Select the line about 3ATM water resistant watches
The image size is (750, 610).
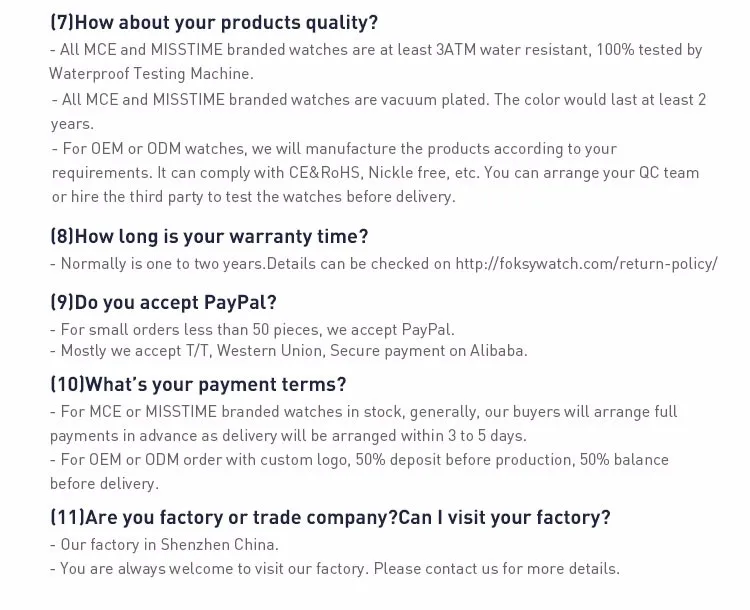(376, 50)
